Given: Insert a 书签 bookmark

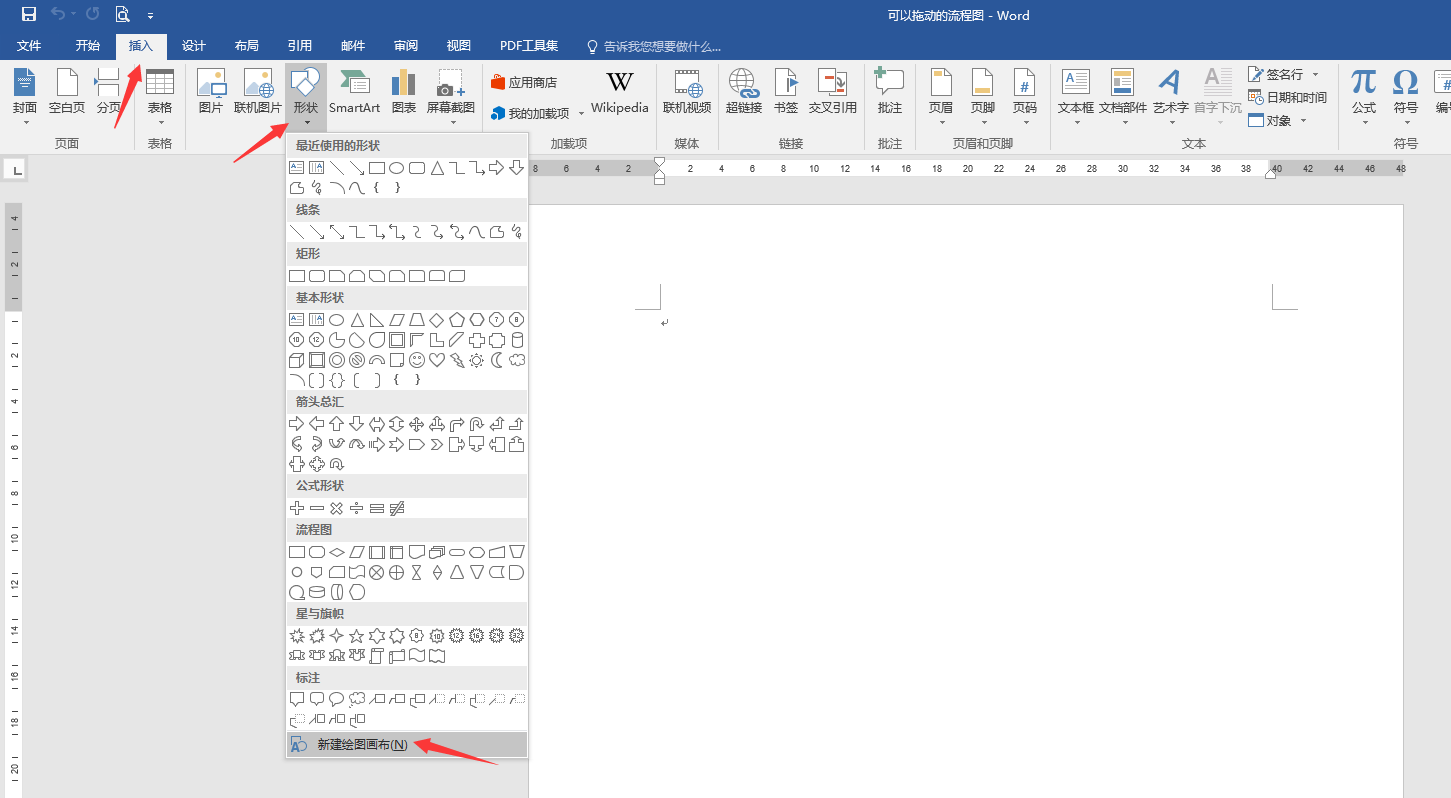Looking at the screenshot, I should pyautogui.click(x=786, y=90).
